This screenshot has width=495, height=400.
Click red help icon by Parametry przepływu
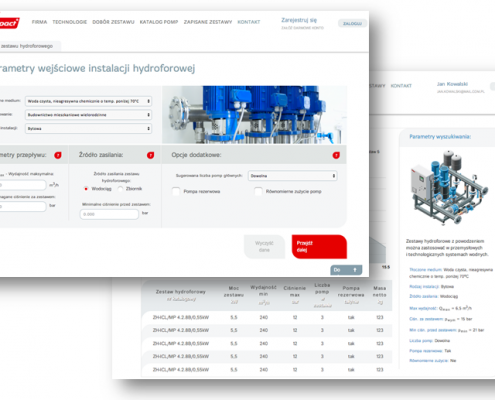(x=58, y=155)
